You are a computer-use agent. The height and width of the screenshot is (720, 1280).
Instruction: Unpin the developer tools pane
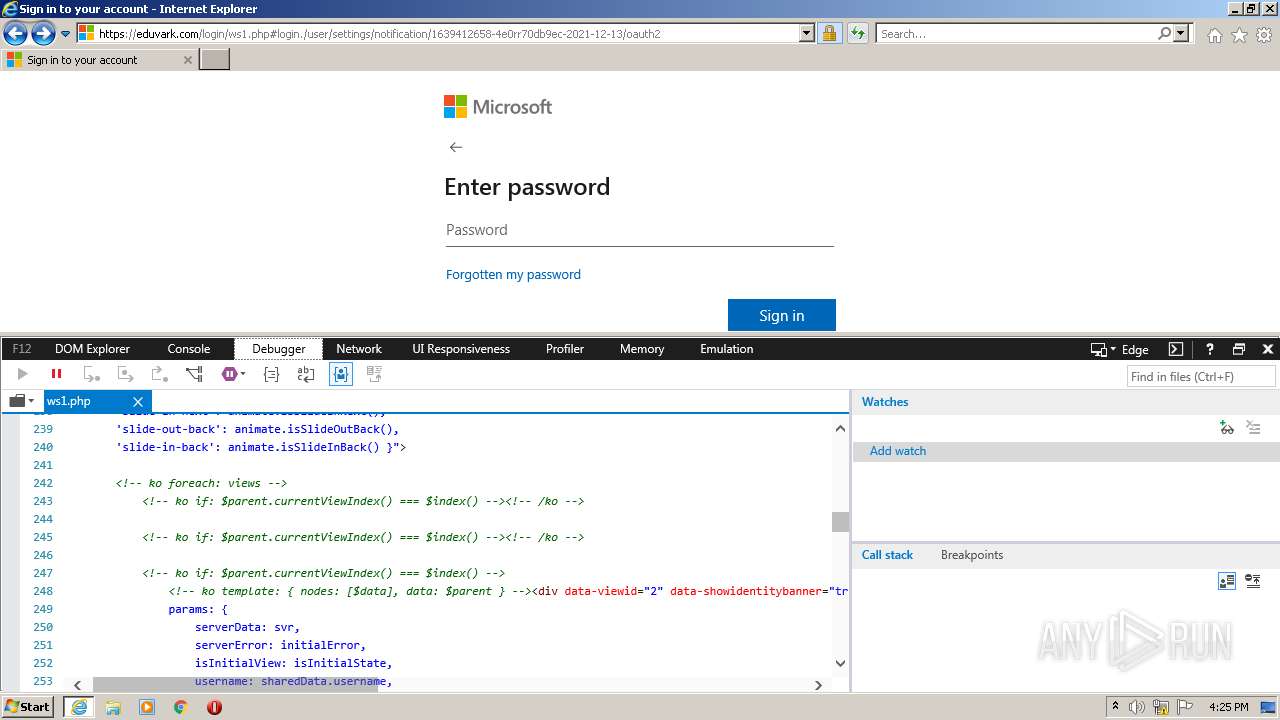pyautogui.click(x=1239, y=349)
